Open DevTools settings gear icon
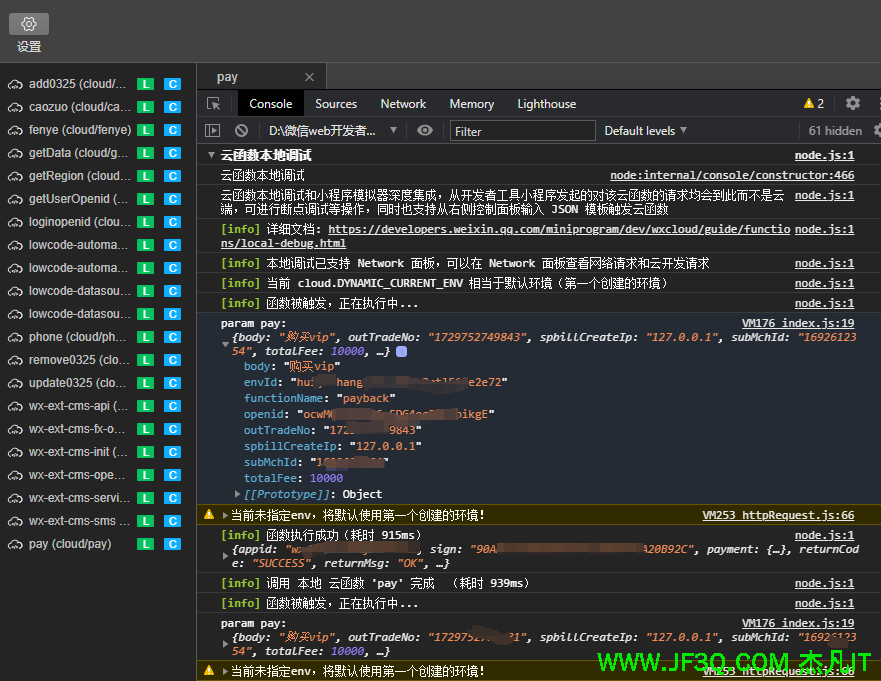 (x=852, y=103)
